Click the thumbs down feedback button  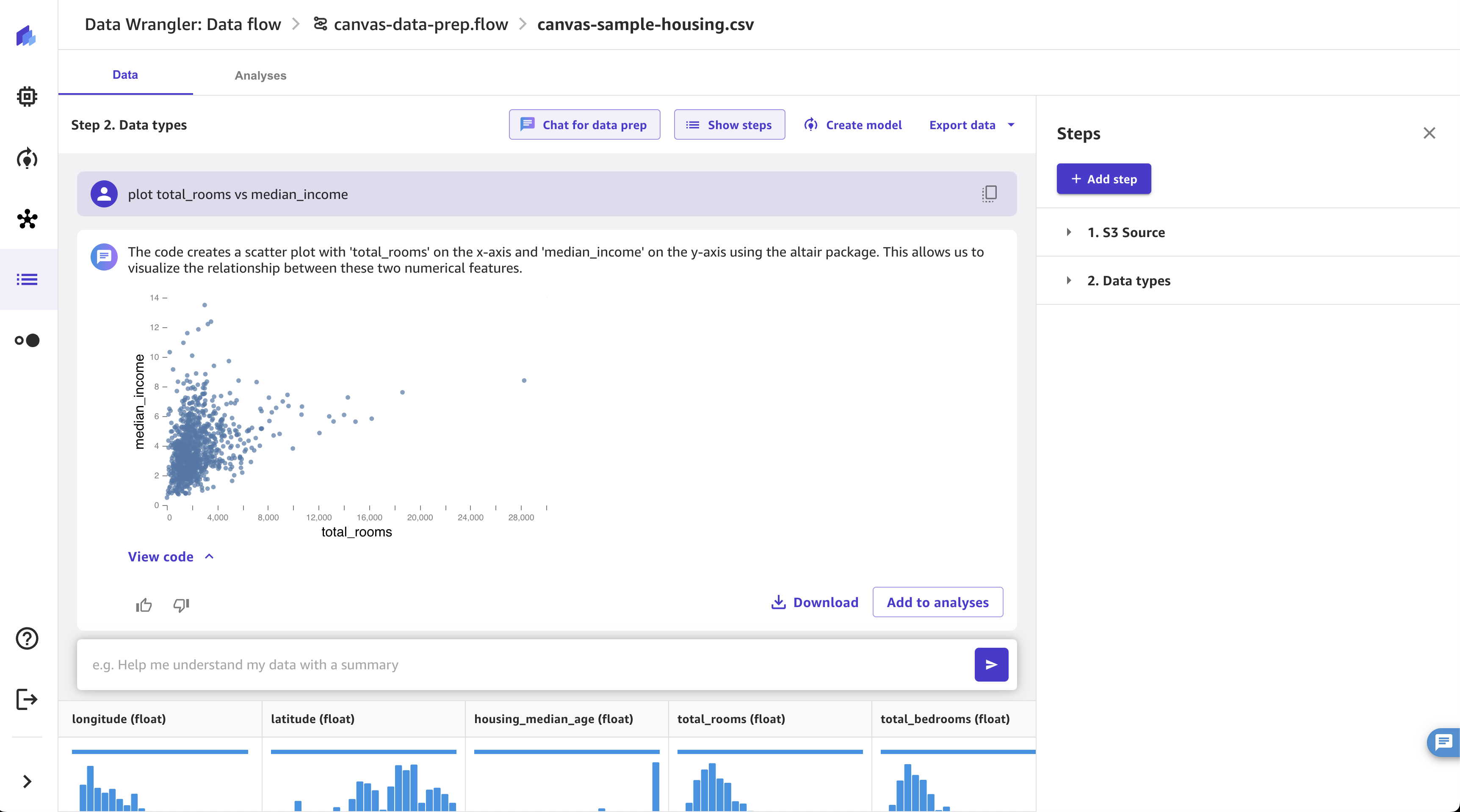tap(180, 605)
